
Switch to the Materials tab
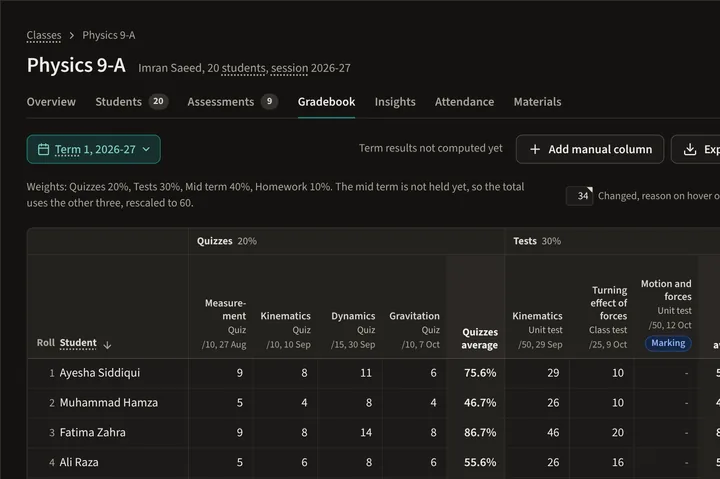coord(537,102)
